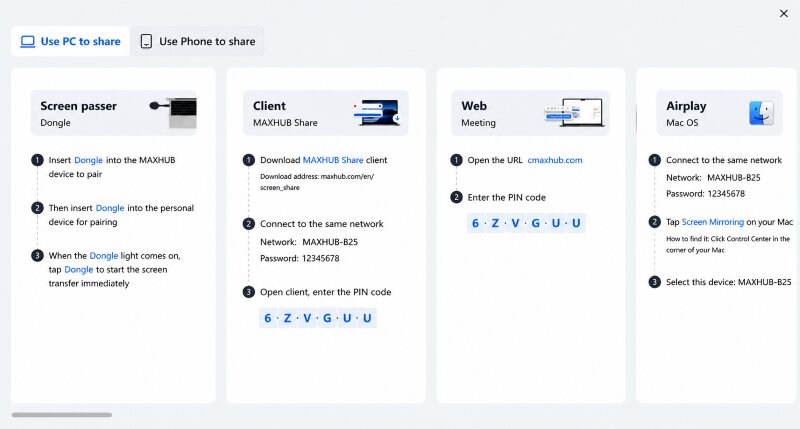The height and width of the screenshot is (429, 800).
Task: Click 'Connect to the same network' in Client card
Action: point(321,224)
